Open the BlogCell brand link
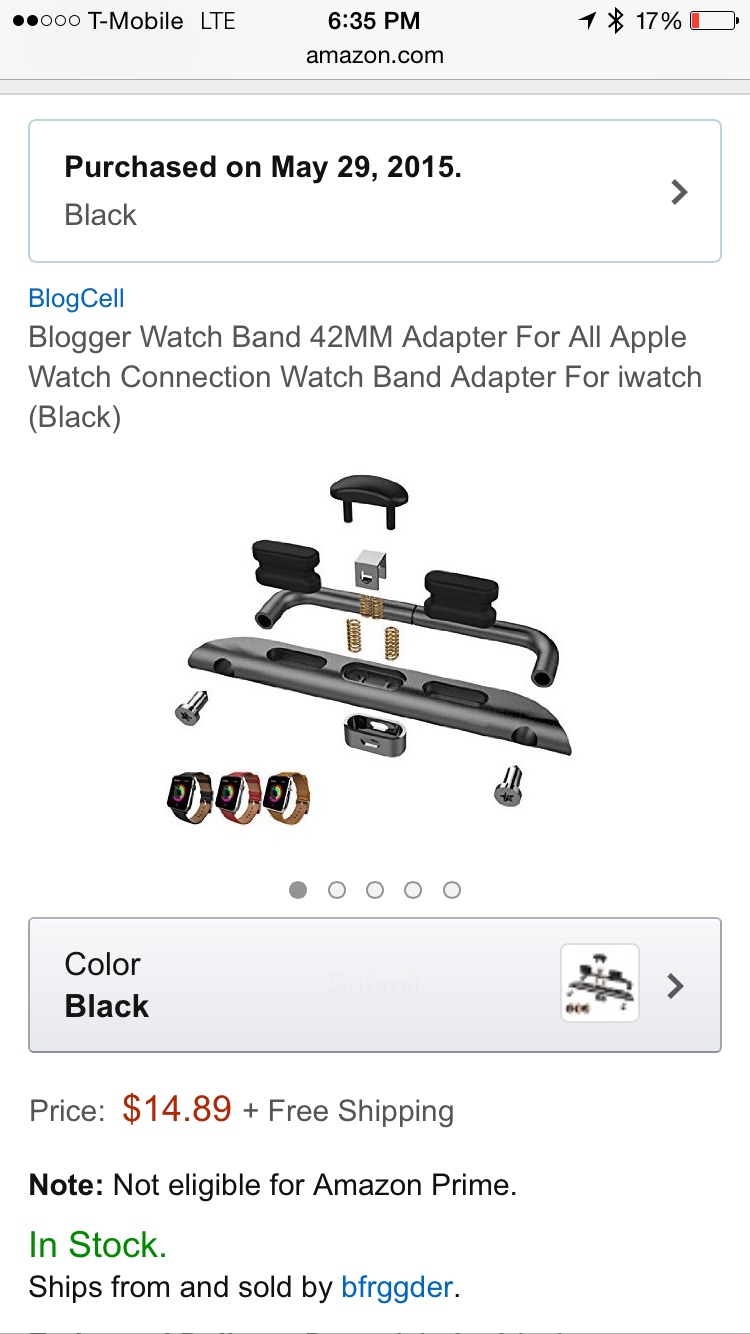The height and width of the screenshot is (1334, 750). 77,298
